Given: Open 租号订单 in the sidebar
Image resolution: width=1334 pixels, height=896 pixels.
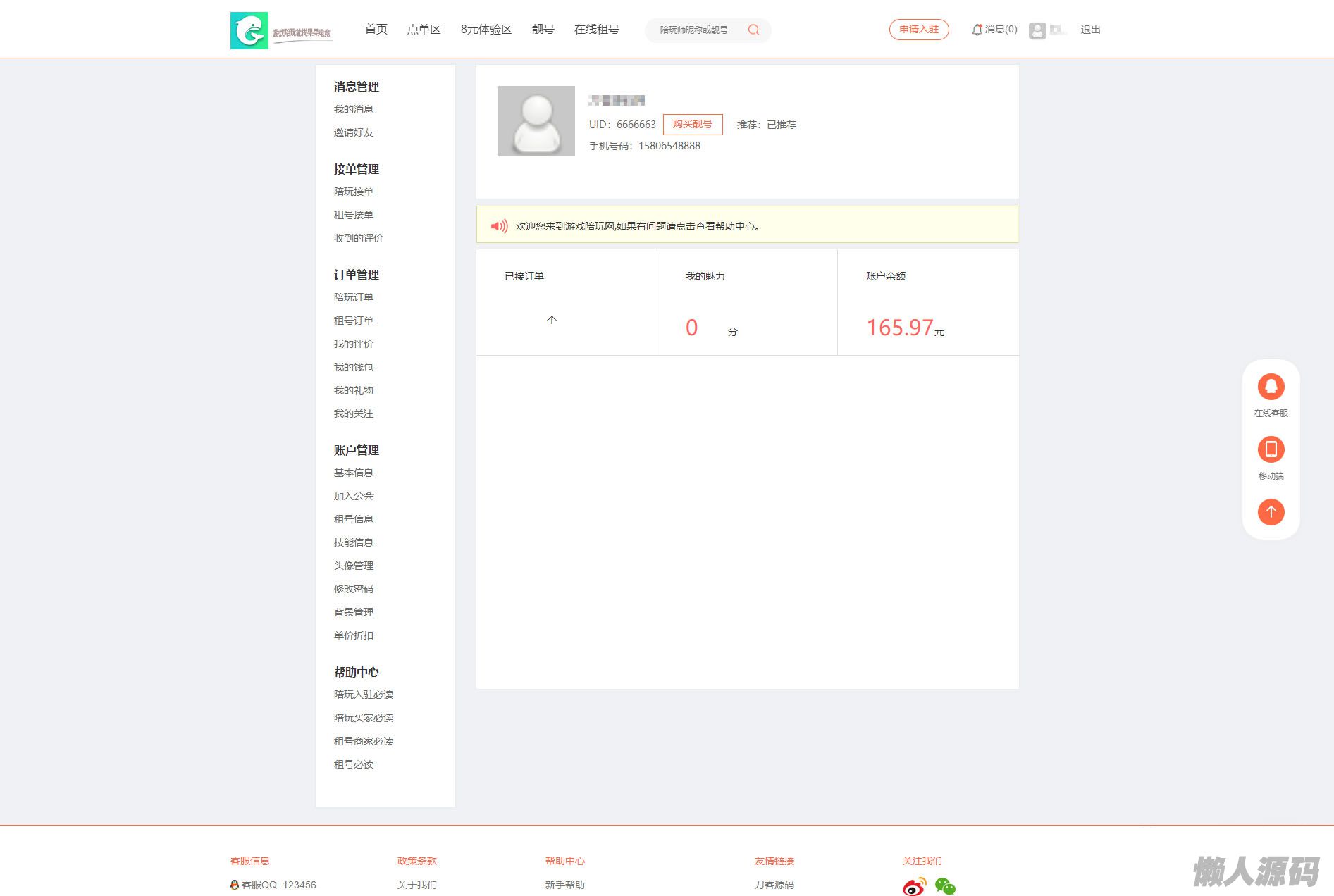Looking at the screenshot, I should tap(354, 321).
